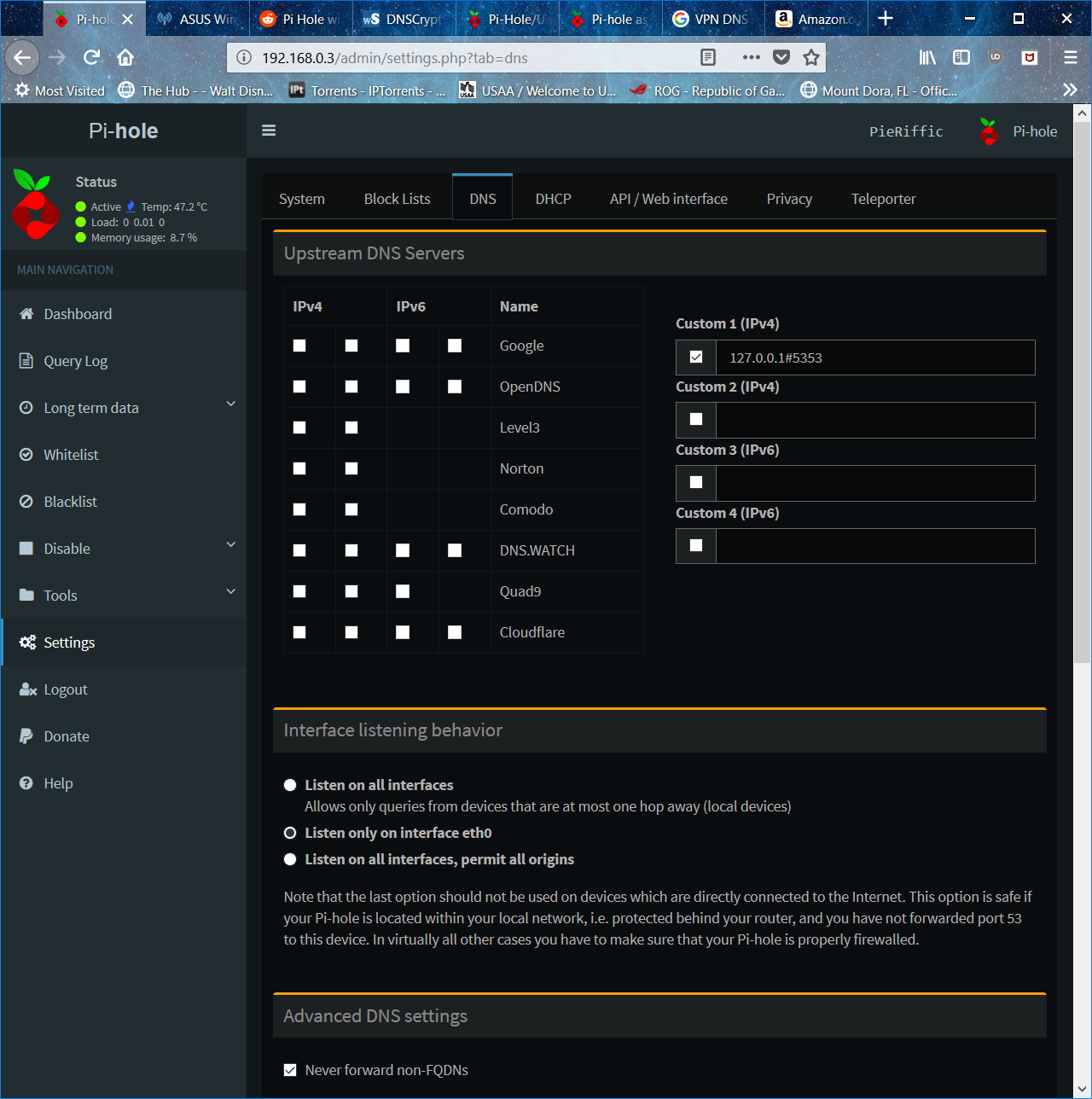The height and width of the screenshot is (1099, 1092).
Task: Click the Pi-hole raspberry logo in sidebar
Action: click(35, 205)
